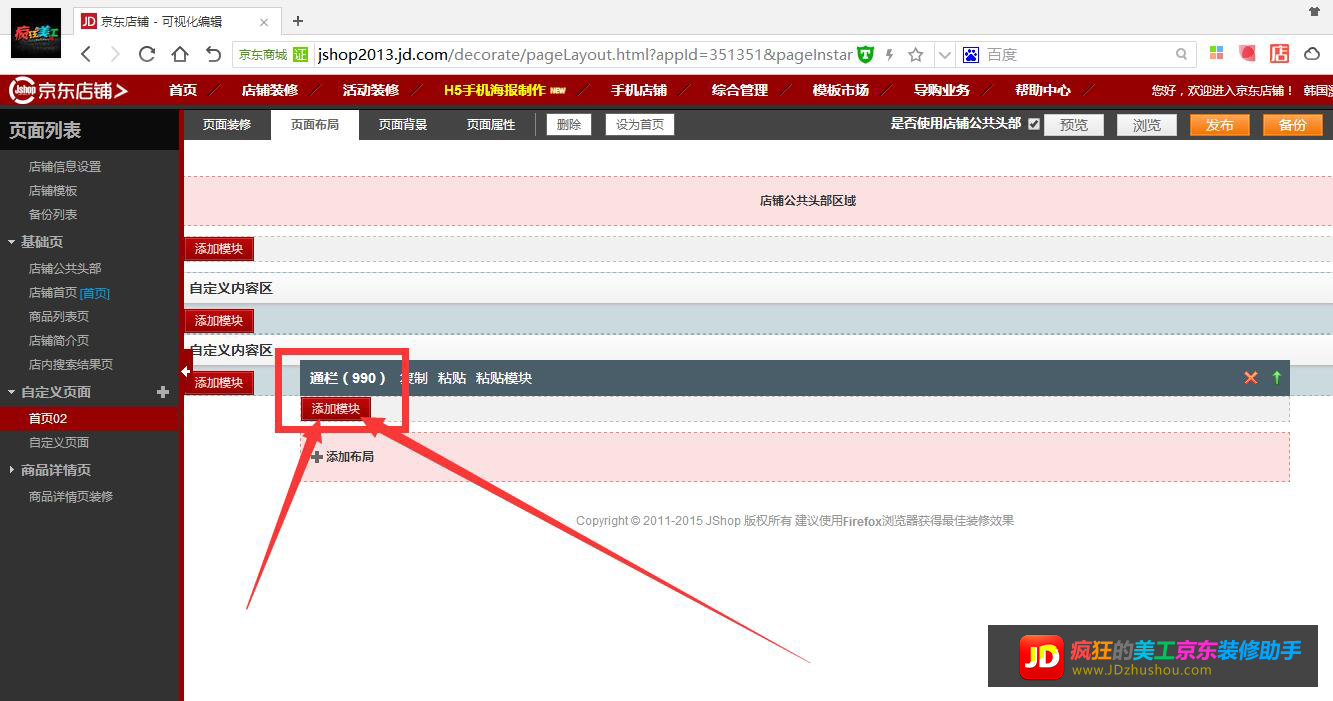Open the browser home page icon
This screenshot has width=1333, height=701.
[180, 54]
